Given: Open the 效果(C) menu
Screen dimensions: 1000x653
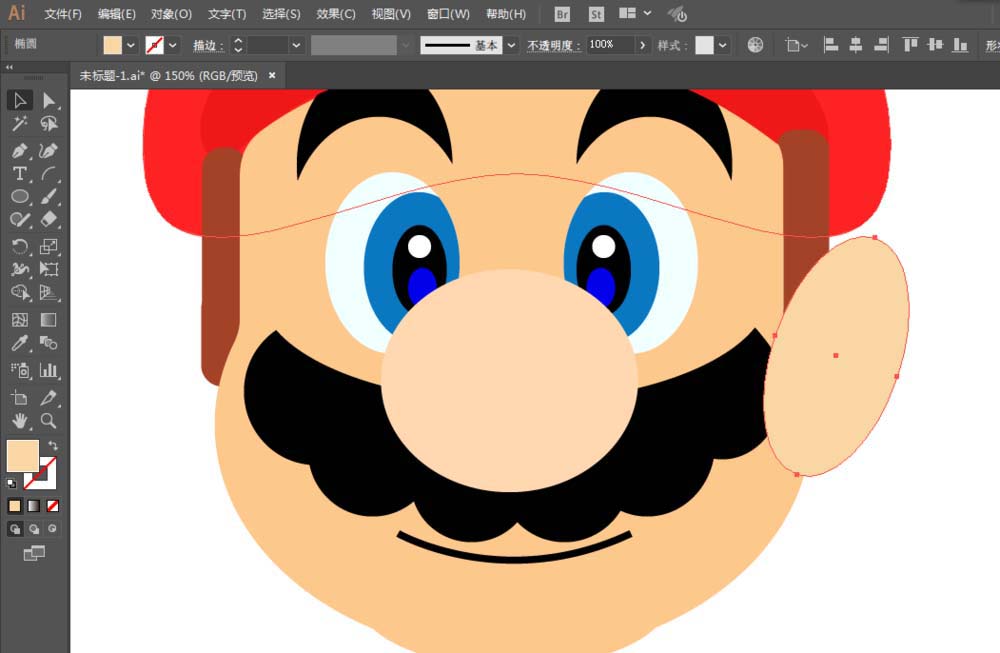Looking at the screenshot, I should click(335, 14).
